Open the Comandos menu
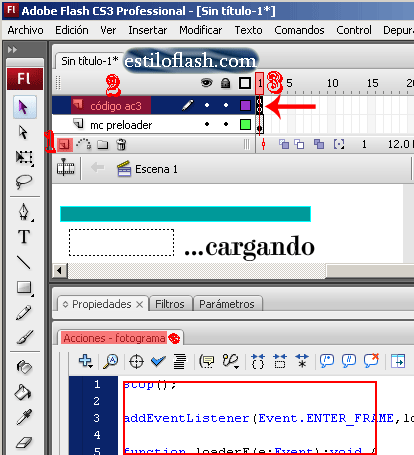 click(x=299, y=30)
